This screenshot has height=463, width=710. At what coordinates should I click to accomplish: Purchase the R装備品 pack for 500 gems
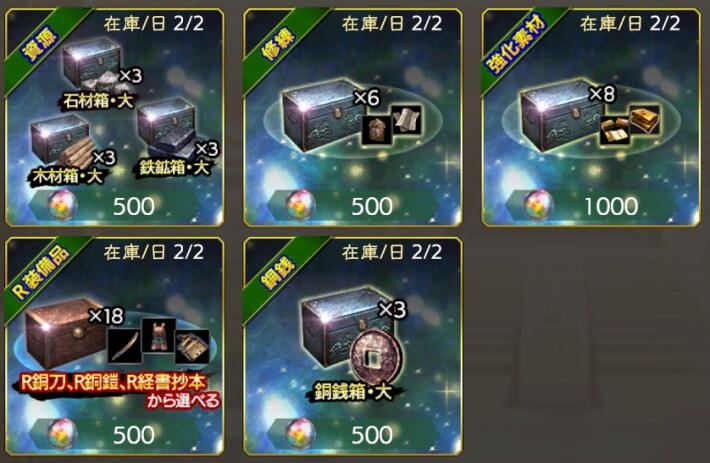tap(115, 434)
